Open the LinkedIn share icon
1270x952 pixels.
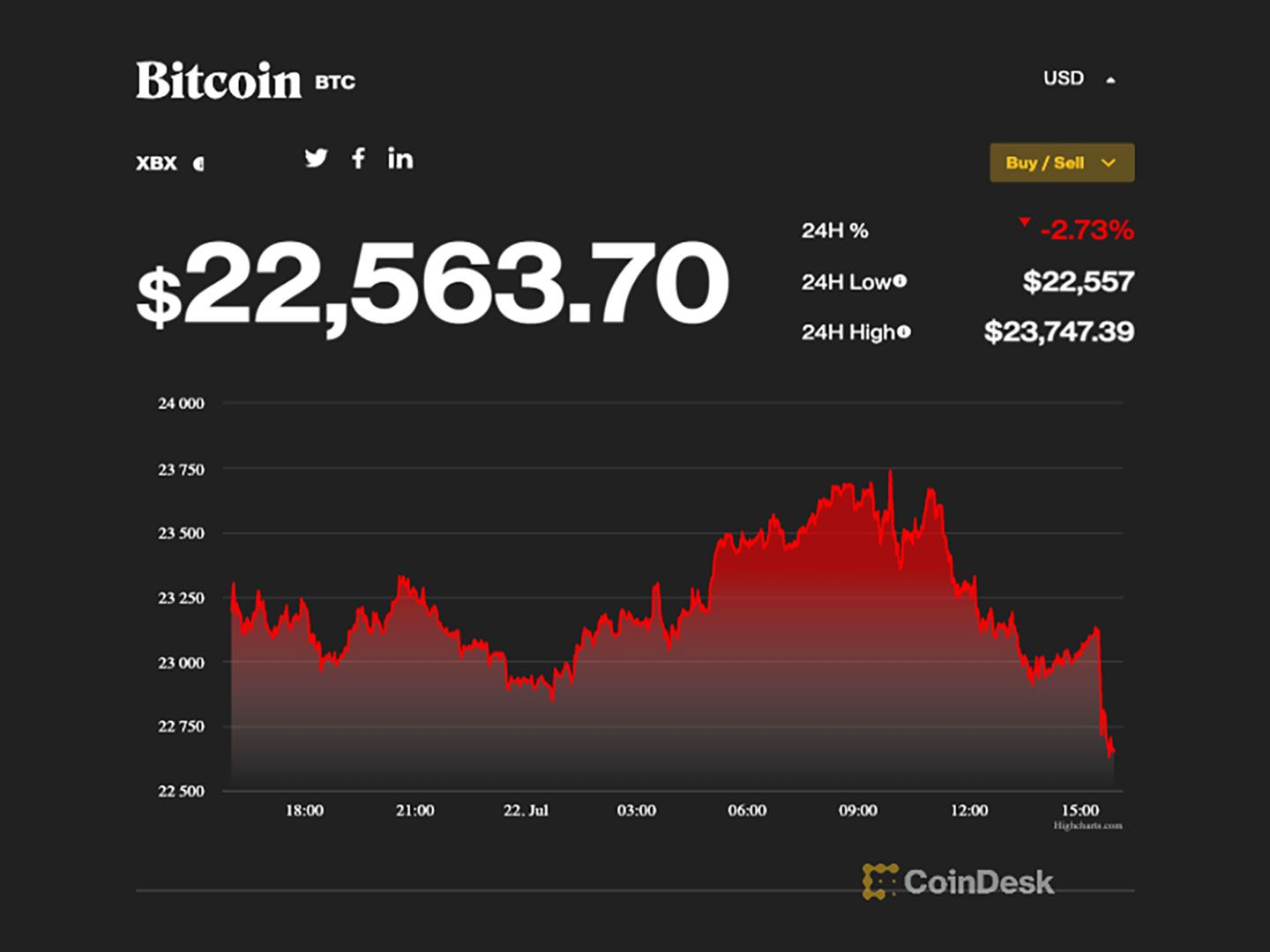click(x=401, y=160)
